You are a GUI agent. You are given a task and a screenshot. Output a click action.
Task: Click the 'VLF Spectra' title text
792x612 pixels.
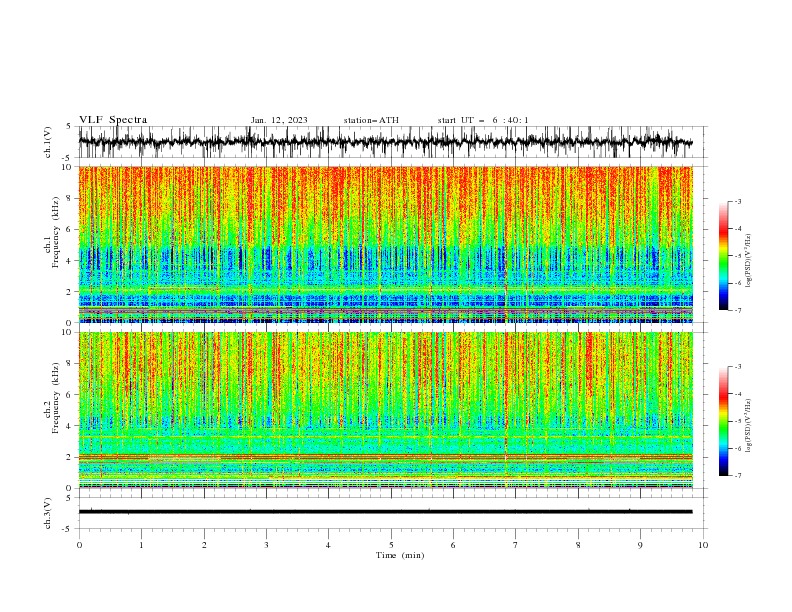click(x=113, y=120)
